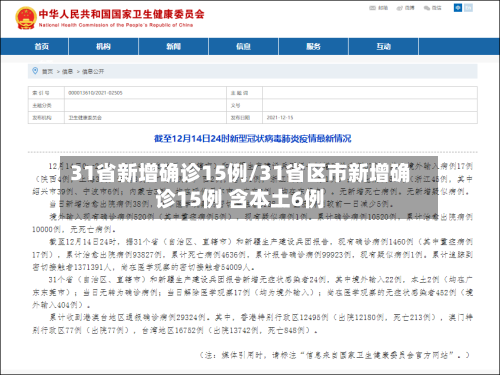
Task: Go to 信息公开 in the breadcrumb
Action: click(x=93, y=71)
